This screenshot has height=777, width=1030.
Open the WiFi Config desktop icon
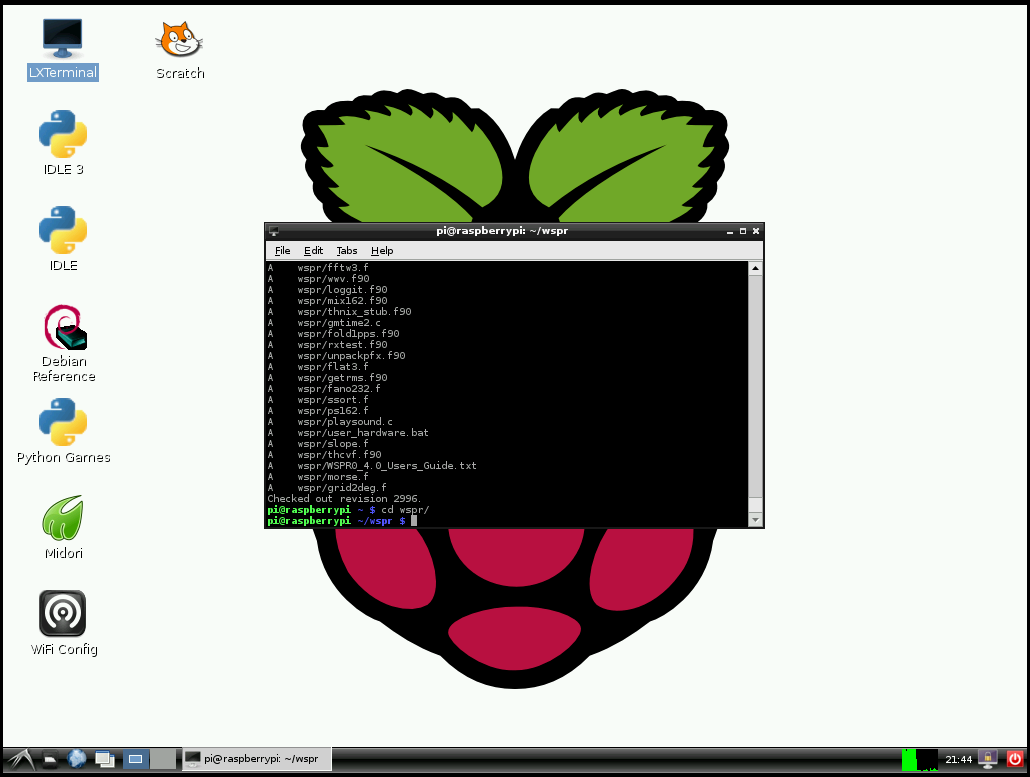(63, 623)
